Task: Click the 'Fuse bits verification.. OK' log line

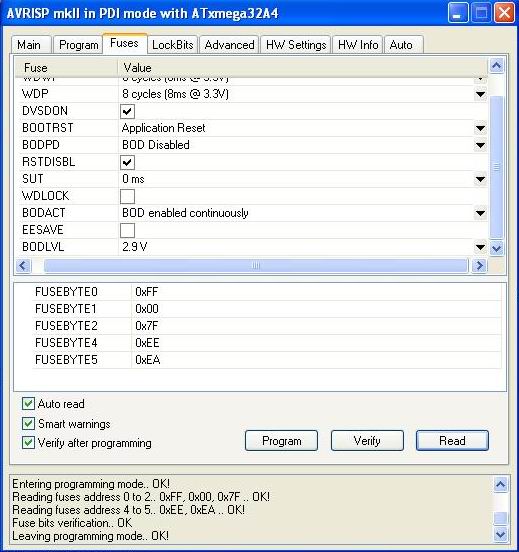Action: [72, 523]
